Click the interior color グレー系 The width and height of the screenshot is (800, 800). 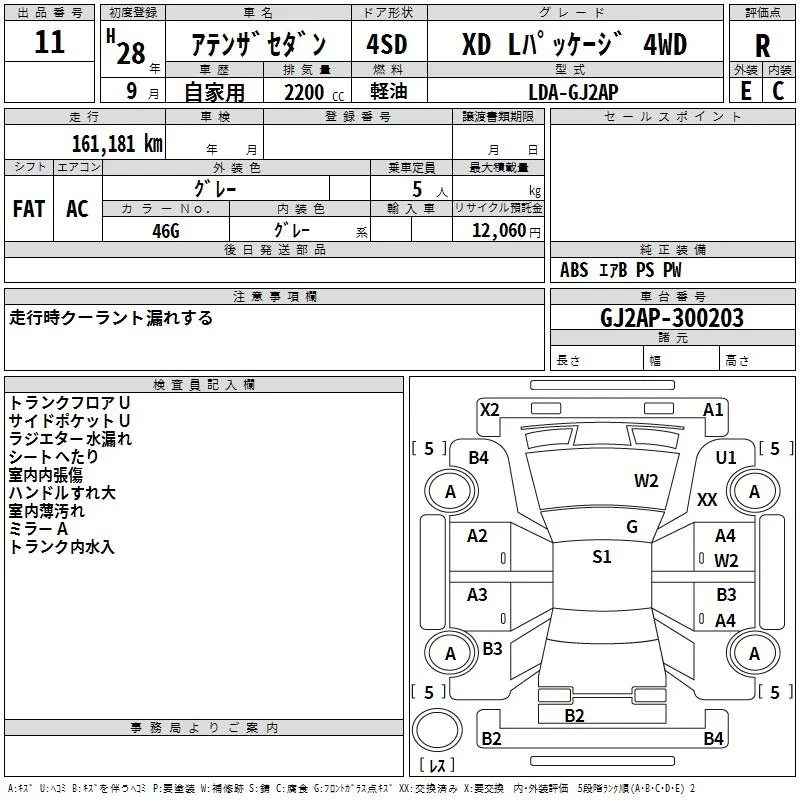320,231
